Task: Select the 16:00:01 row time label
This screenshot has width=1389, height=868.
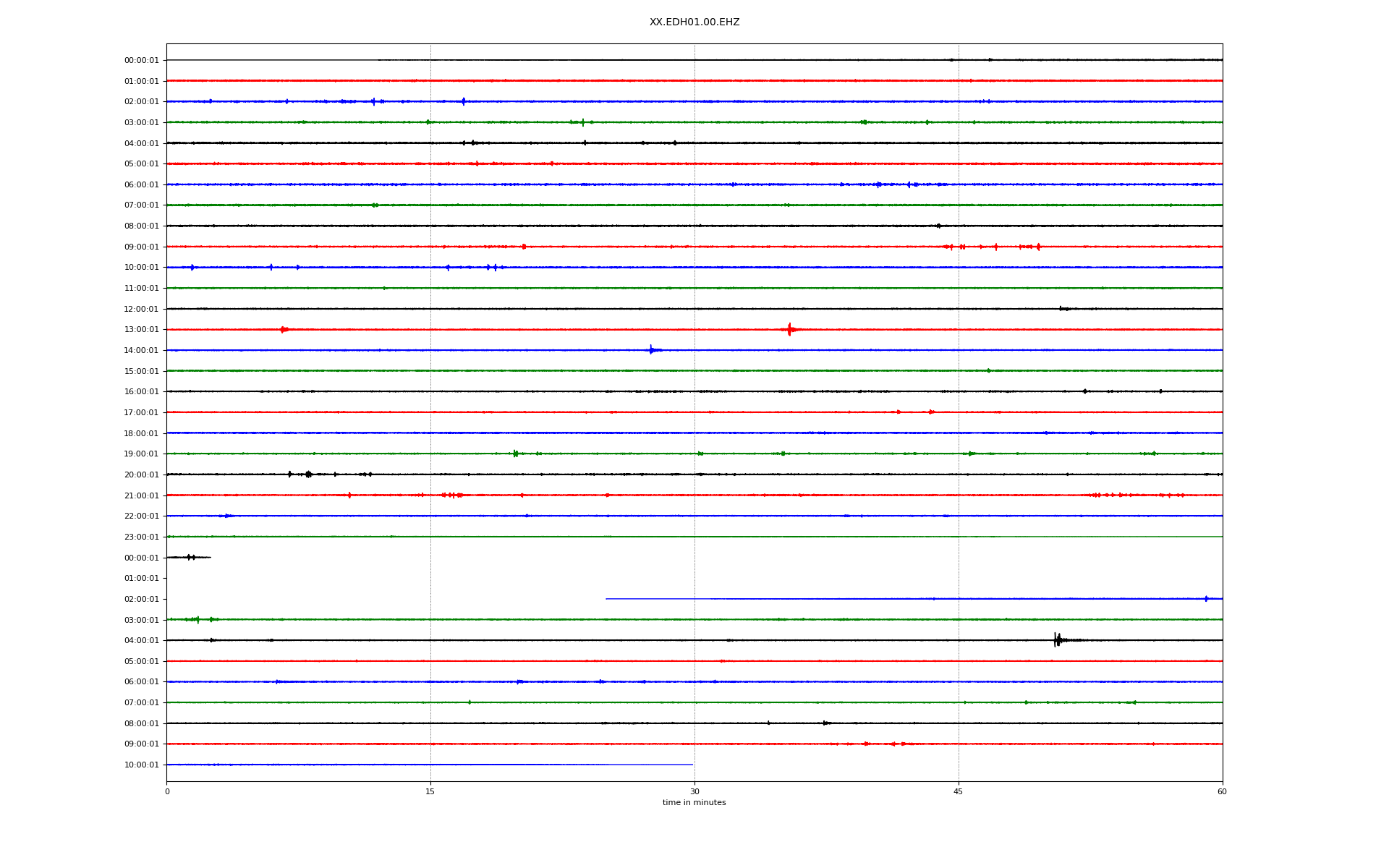Action: point(141,392)
